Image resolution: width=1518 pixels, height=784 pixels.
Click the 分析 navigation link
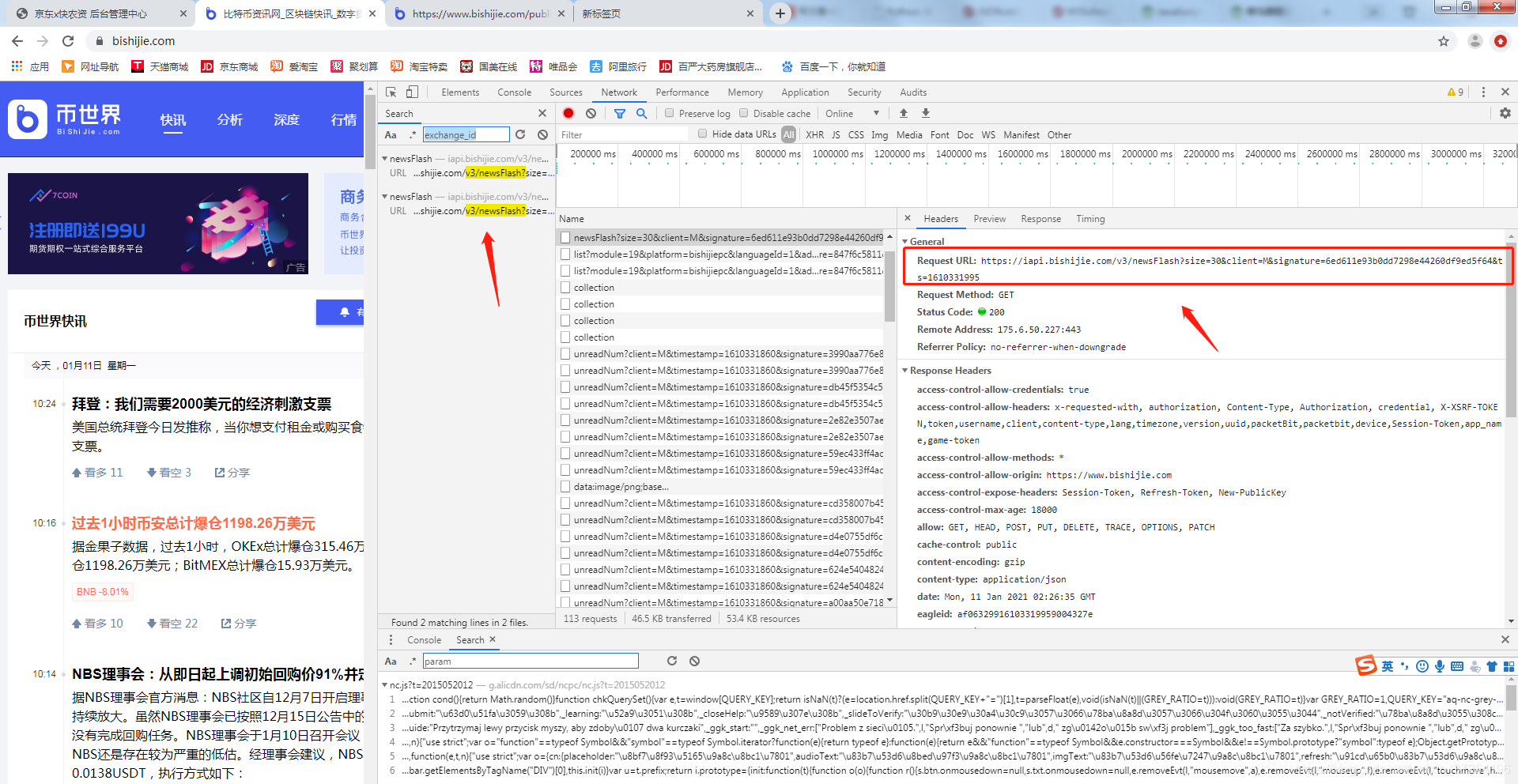click(x=230, y=119)
